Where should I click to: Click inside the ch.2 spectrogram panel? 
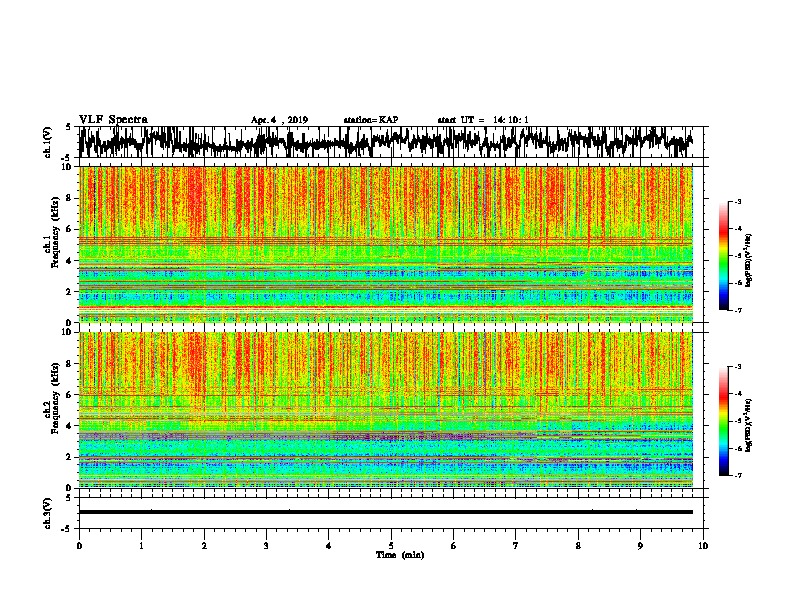click(x=385, y=410)
